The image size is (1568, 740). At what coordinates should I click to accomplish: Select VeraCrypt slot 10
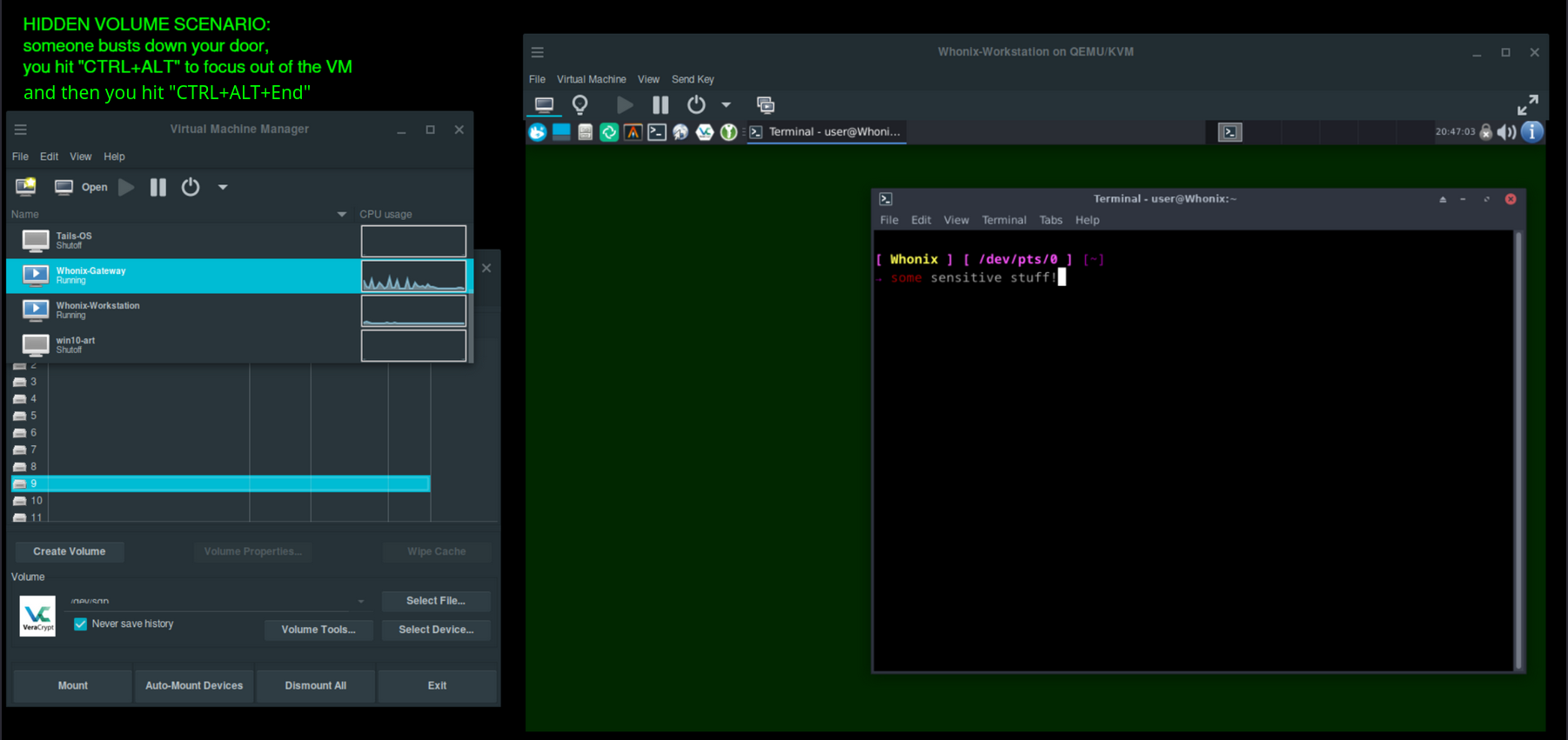point(220,501)
